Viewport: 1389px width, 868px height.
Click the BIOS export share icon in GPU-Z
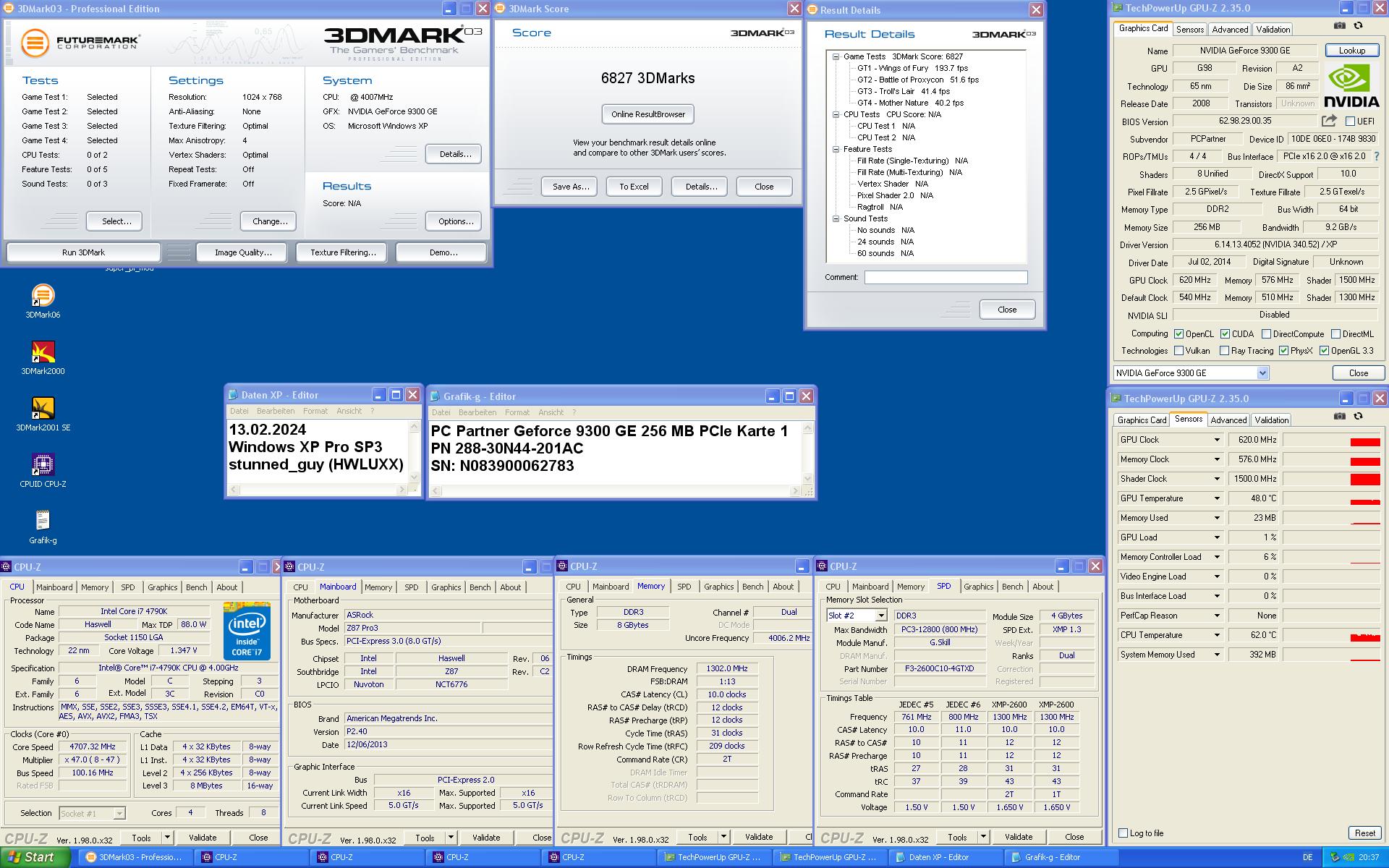[1329, 121]
